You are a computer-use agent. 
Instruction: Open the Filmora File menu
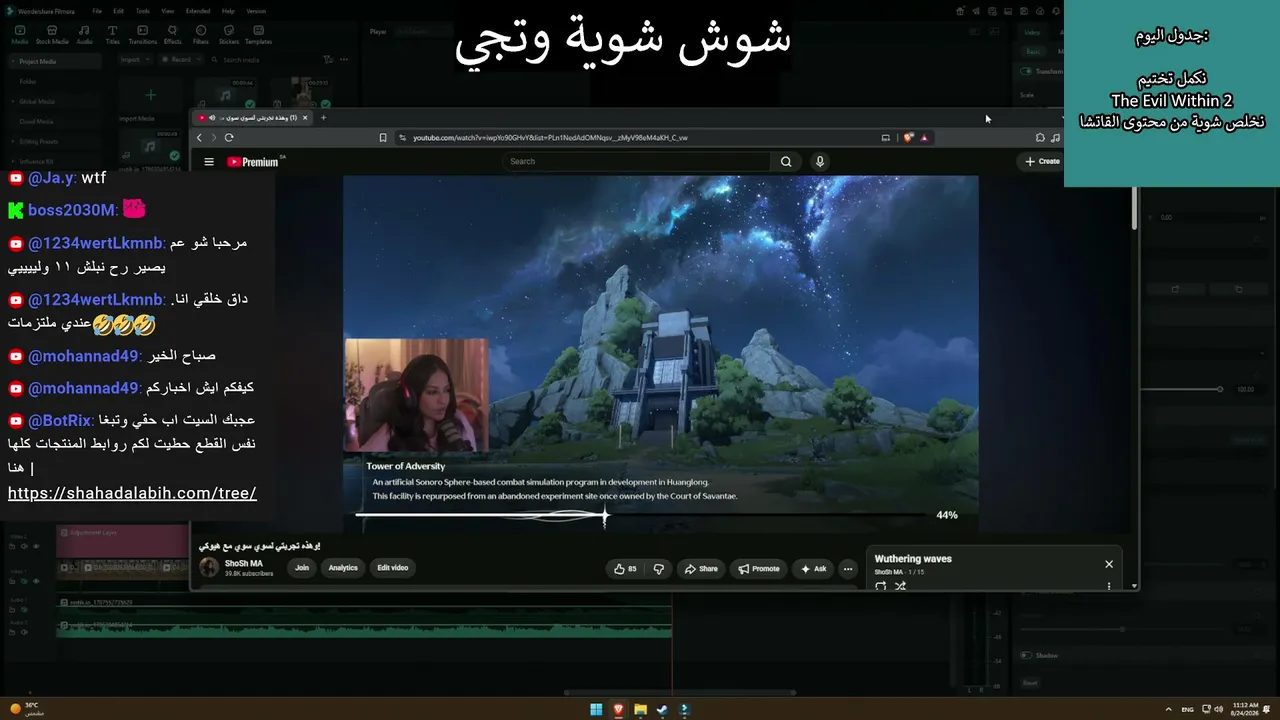click(97, 11)
